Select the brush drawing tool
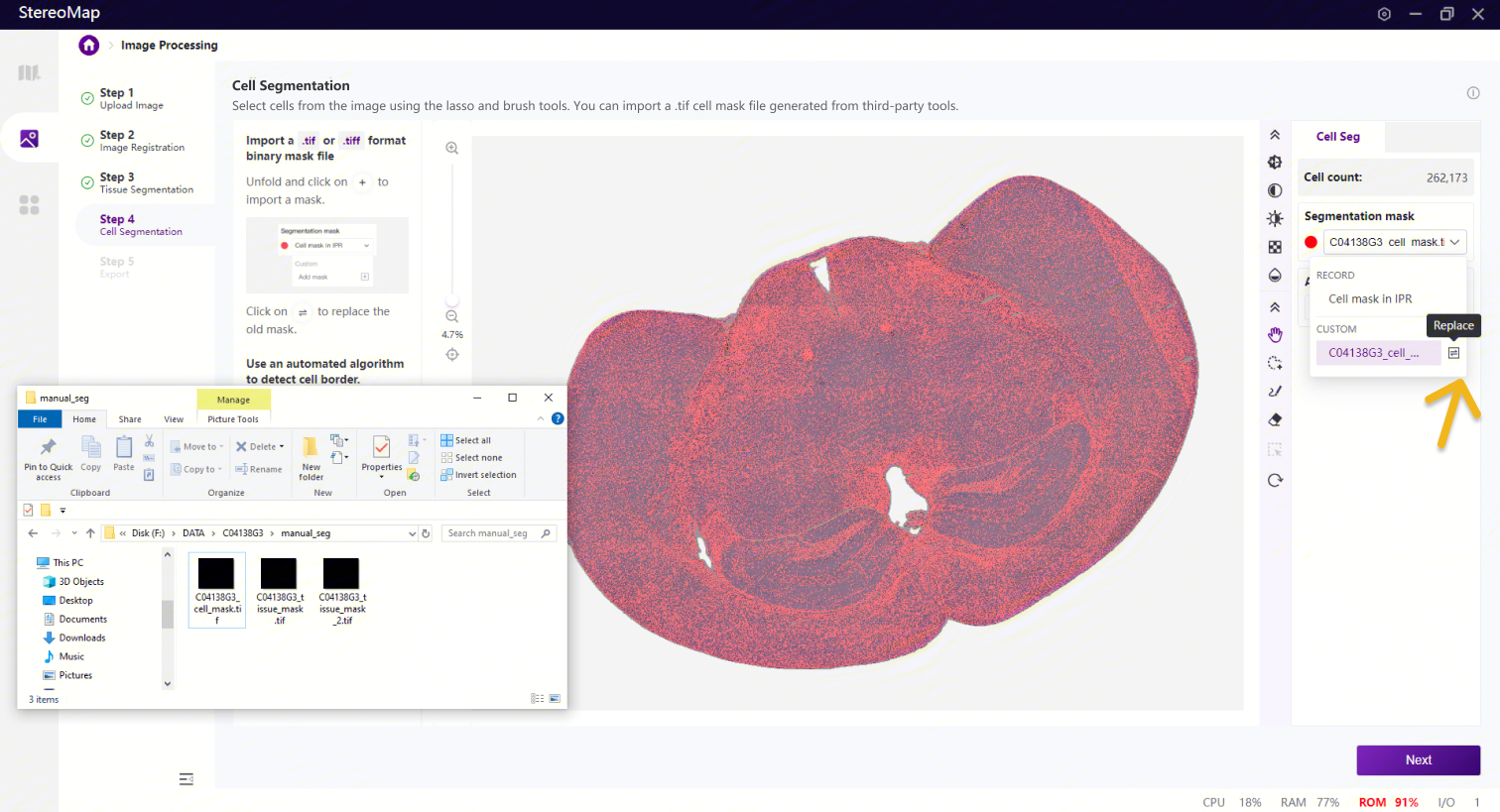Viewport: 1500px width, 812px height. [1275, 392]
